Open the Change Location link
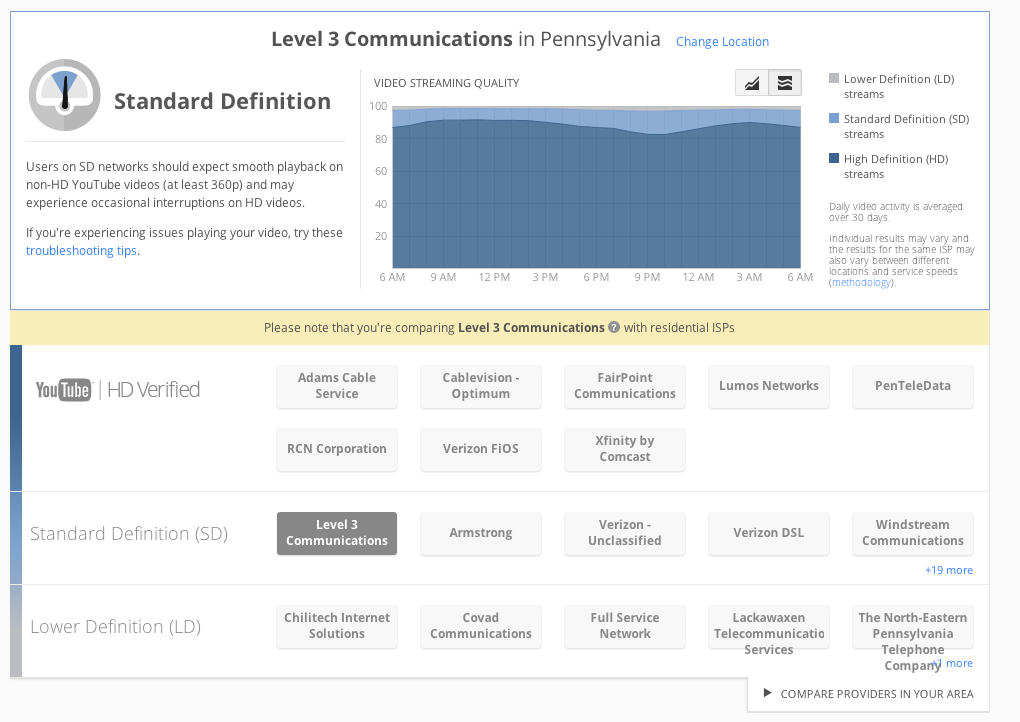 [722, 42]
